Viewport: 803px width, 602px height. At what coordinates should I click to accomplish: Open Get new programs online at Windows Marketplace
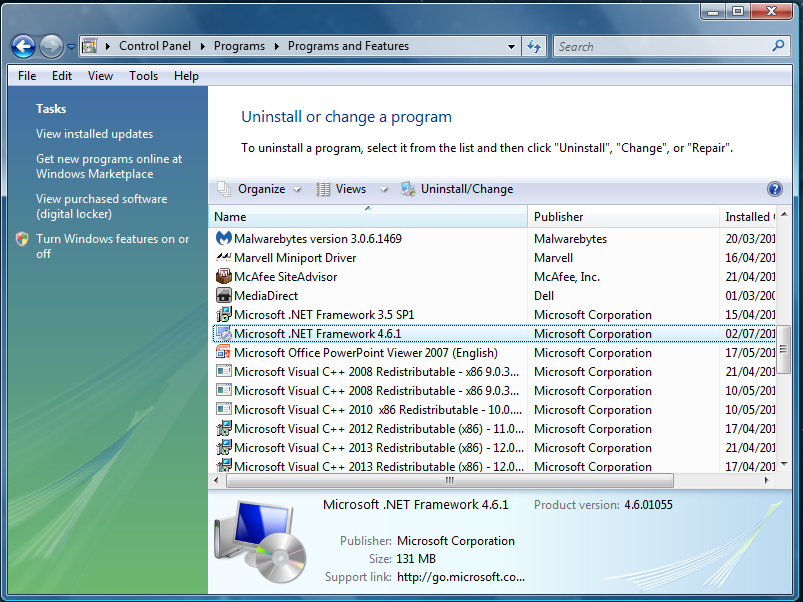click(x=109, y=166)
